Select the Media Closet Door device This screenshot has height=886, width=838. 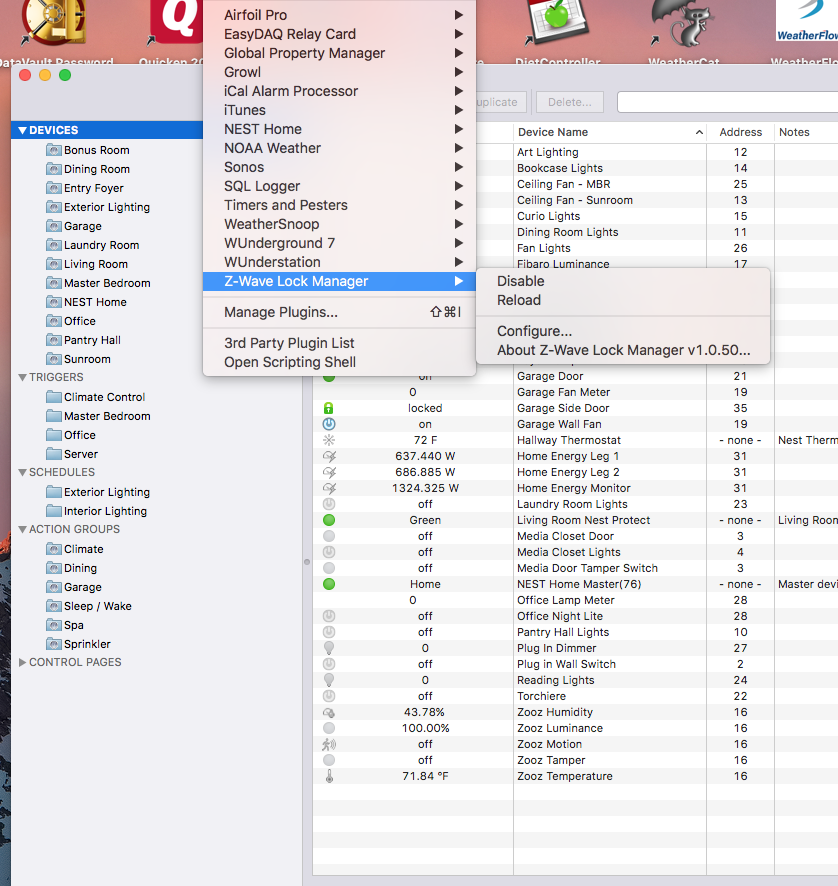pos(575,536)
